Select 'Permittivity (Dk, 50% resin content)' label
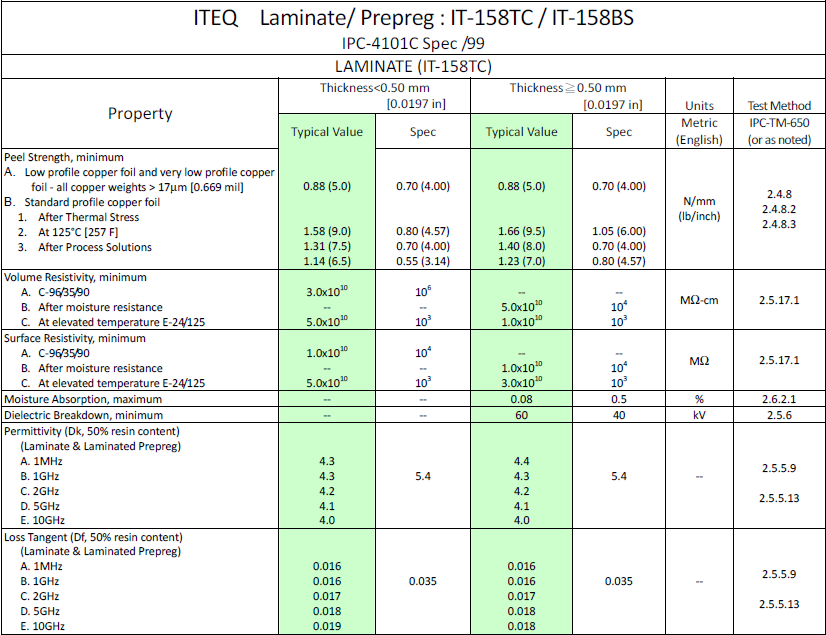Viewport: 826px width, 635px height. pyautogui.click(x=92, y=432)
